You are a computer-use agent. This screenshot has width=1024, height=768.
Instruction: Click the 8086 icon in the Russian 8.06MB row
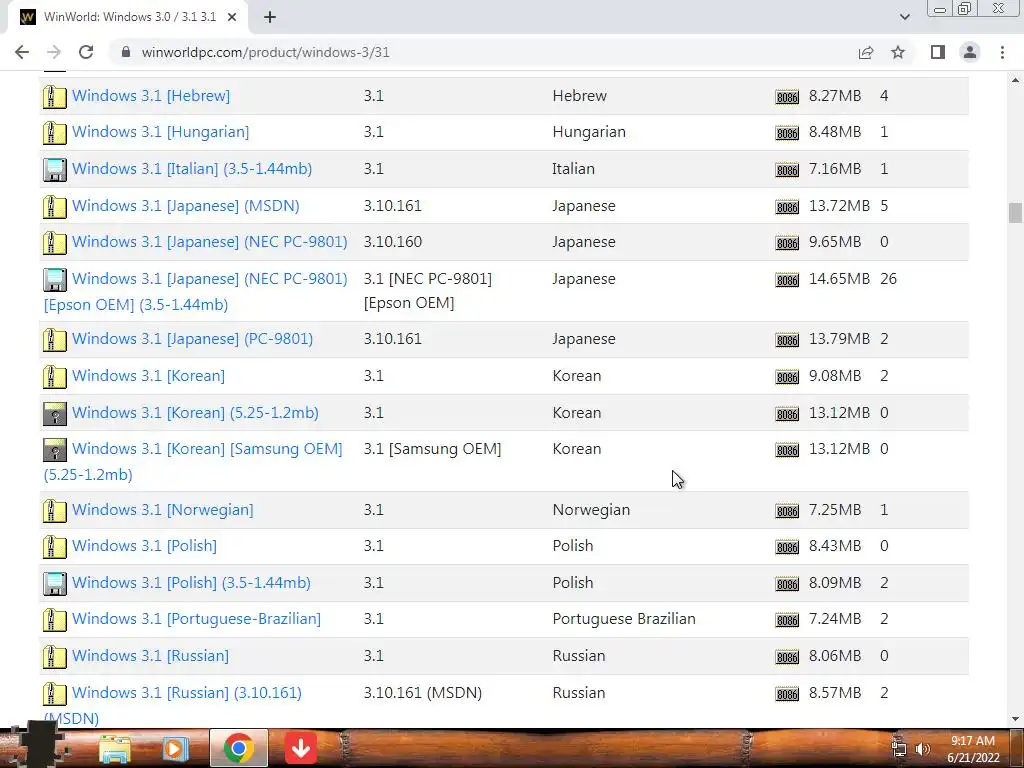pos(787,658)
